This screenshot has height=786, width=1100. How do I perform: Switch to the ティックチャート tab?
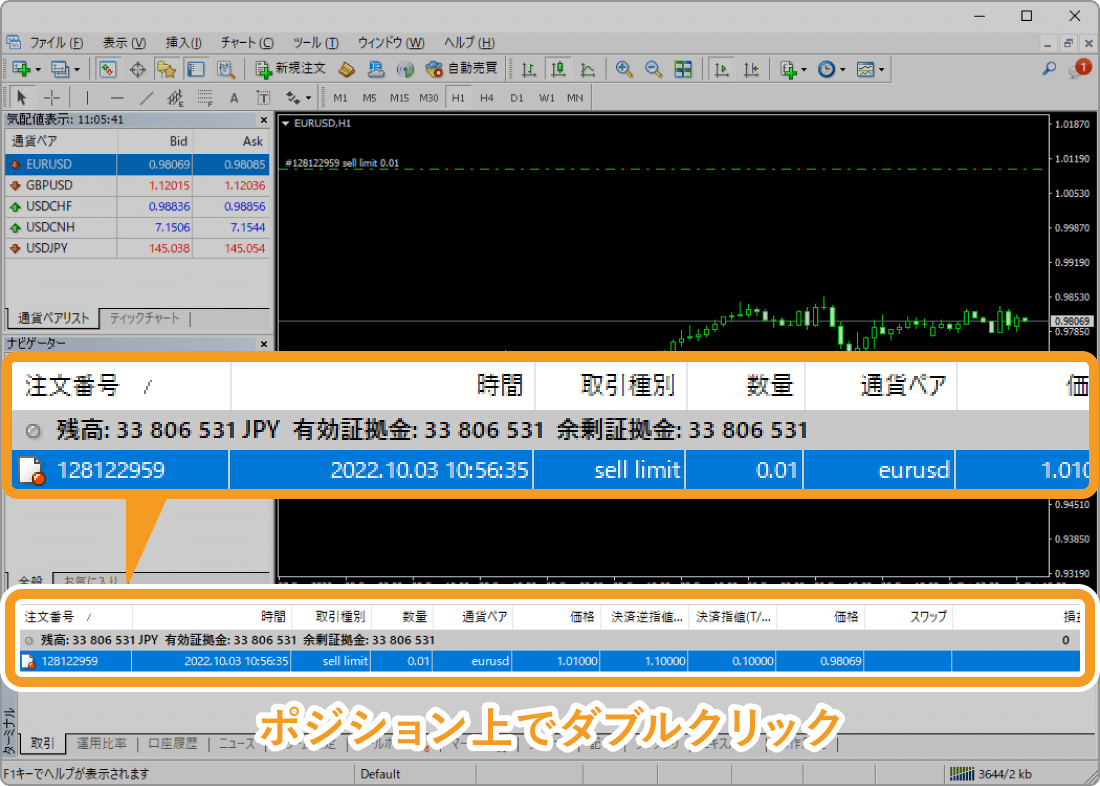145,319
